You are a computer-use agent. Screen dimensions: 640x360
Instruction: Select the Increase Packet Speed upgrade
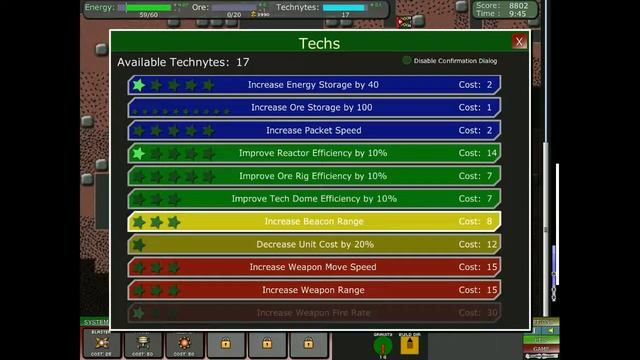pyautogui.click(x=314, y=131)
